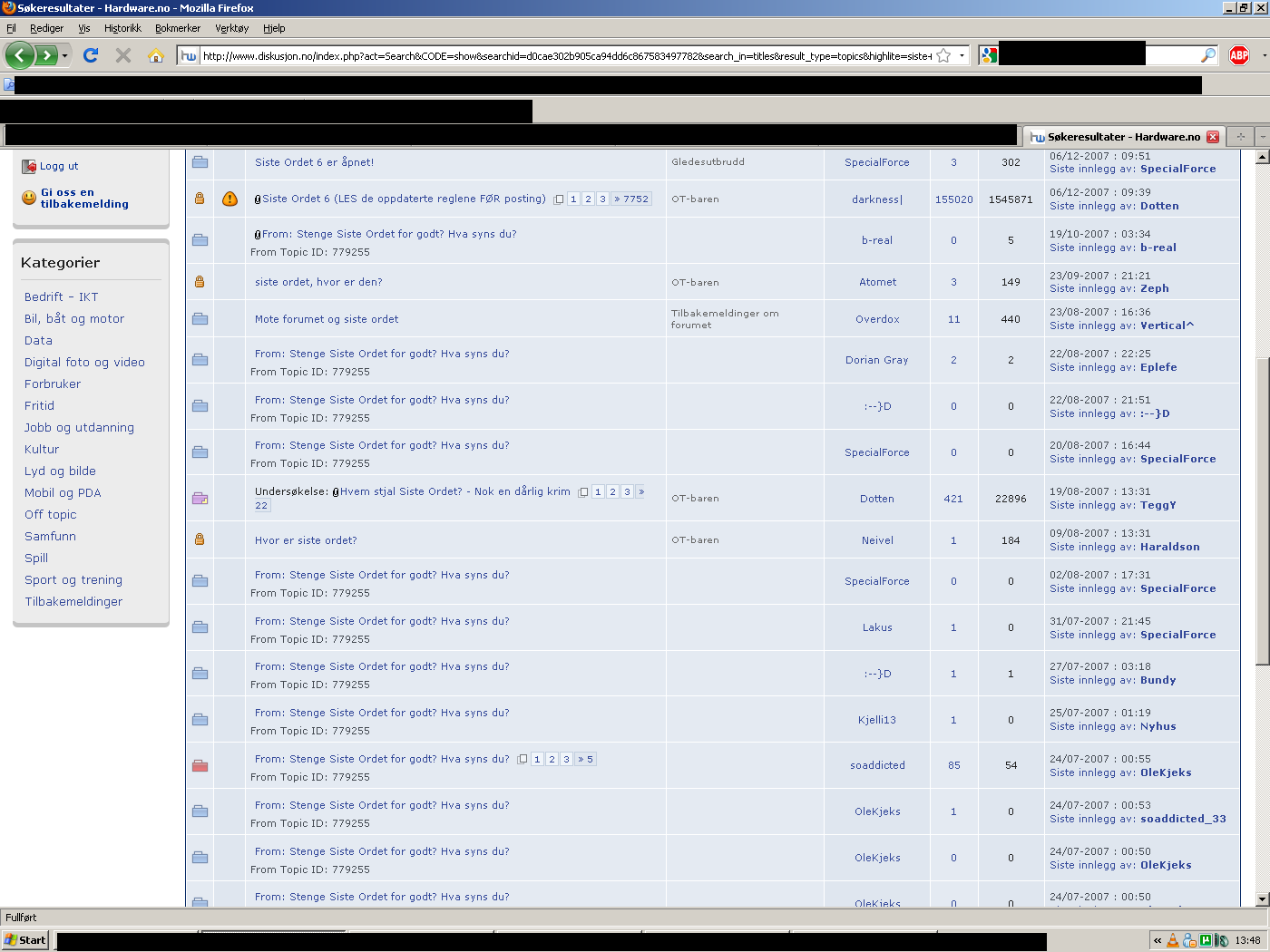1270x952 pixels.
Task: Open the Historikk menu
Action: coord(122,28)
